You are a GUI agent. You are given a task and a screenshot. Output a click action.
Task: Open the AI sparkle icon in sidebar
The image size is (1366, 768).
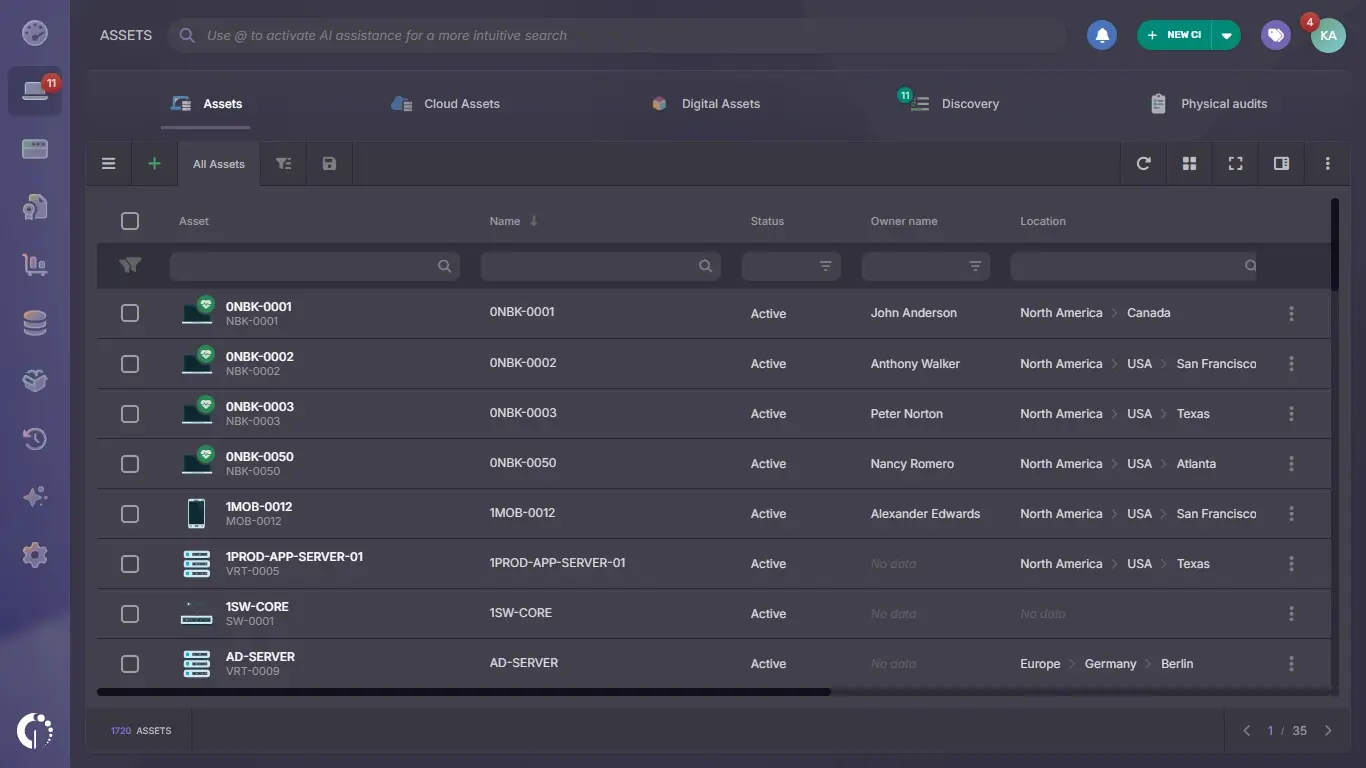(x=35, y=497)
